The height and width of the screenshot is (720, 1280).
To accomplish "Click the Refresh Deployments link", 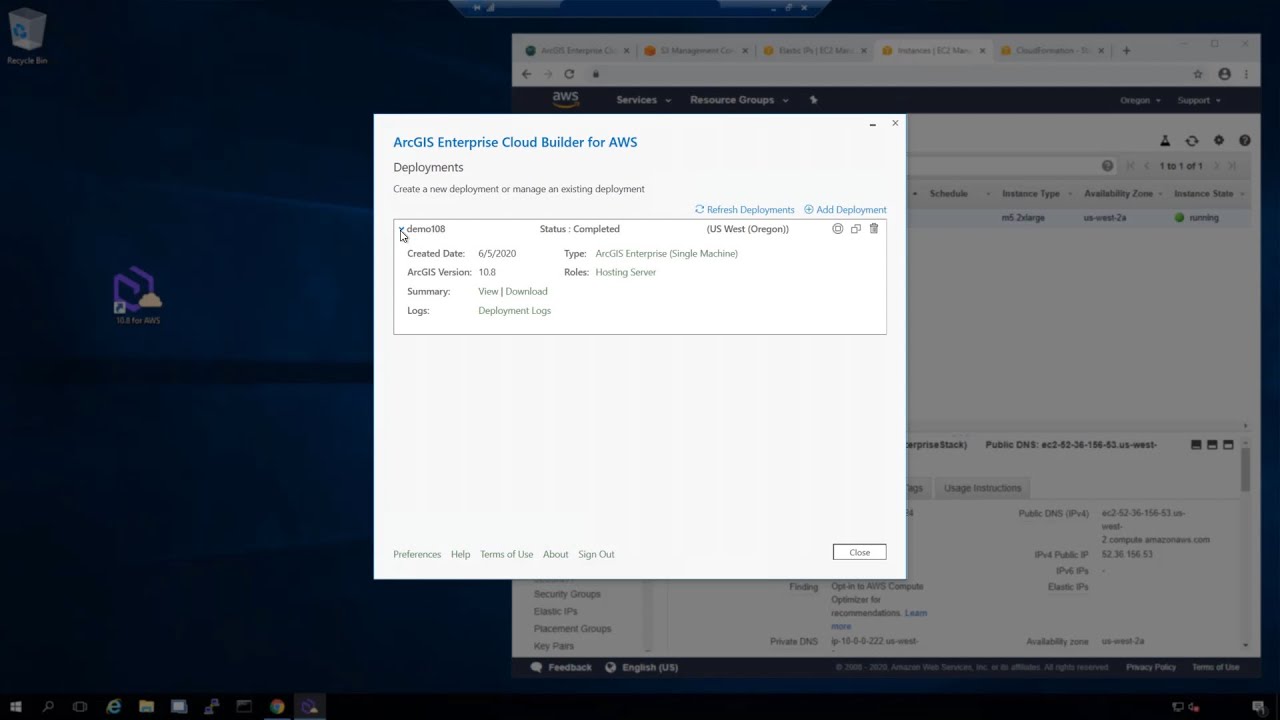I will tap(745, 210).
